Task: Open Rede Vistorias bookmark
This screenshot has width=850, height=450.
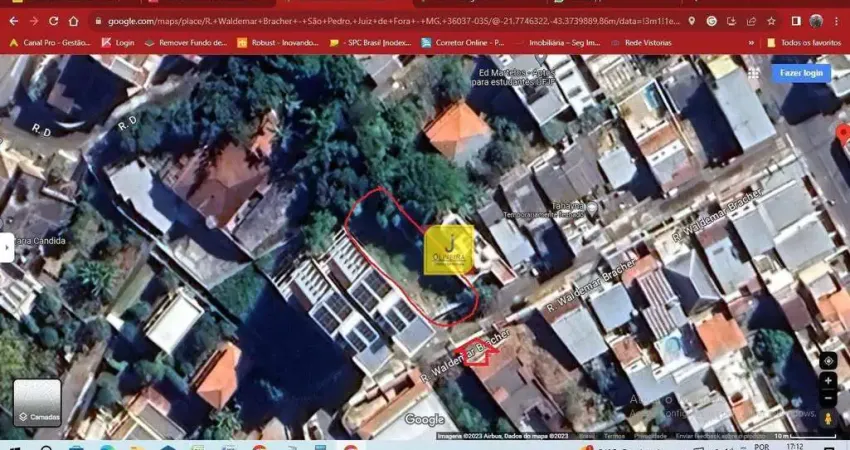Action: click(641, 42)
